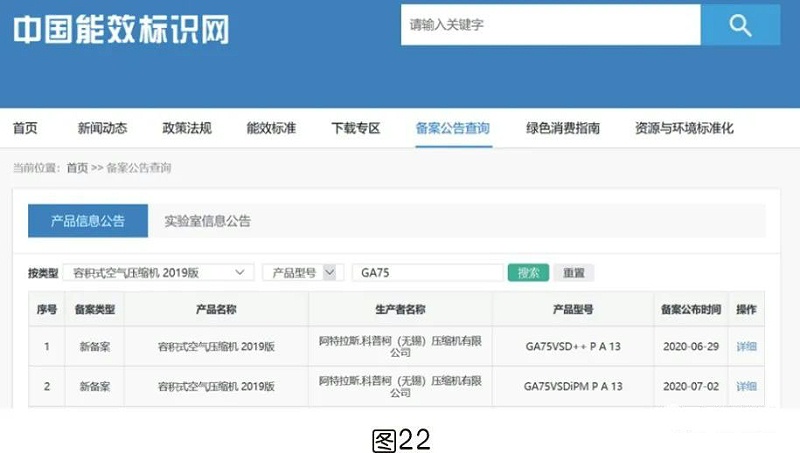Click the GA75 model input field
Image resolution: width=800 pixels, height=453 pixels.
(428, 272)
